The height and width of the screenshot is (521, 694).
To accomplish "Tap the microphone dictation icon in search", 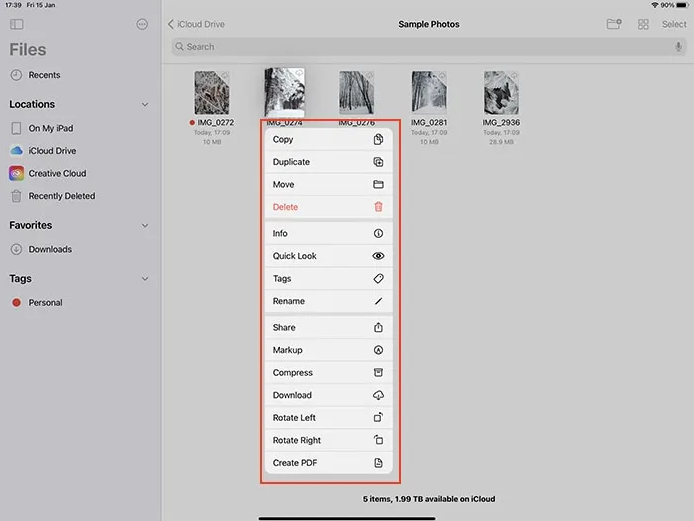I will (x=678, y=46).
